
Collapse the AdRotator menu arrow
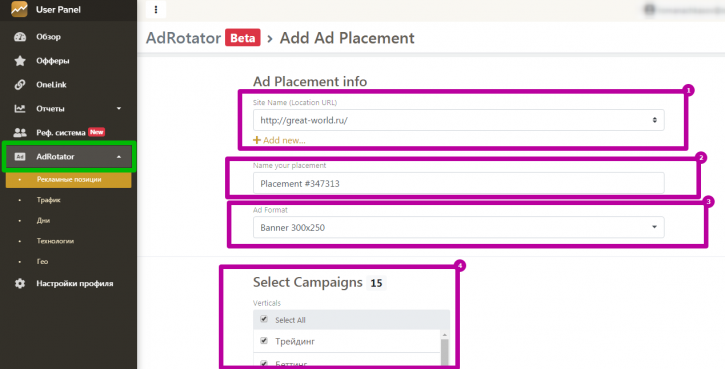click(x=119, y=157)
